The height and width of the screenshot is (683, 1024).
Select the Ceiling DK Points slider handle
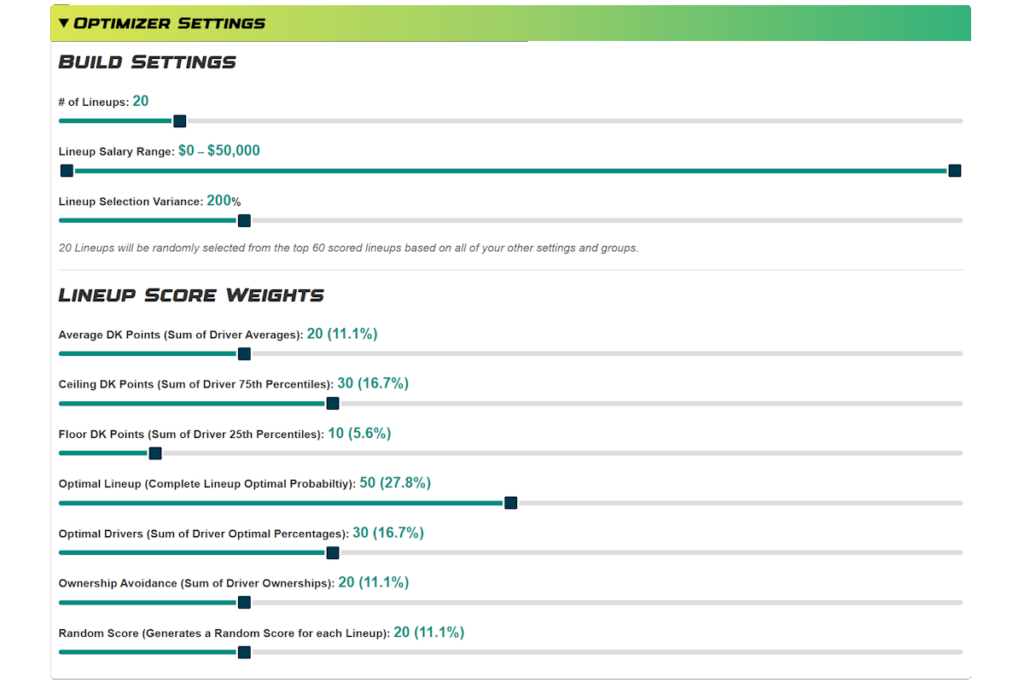(x=333, y=404)
